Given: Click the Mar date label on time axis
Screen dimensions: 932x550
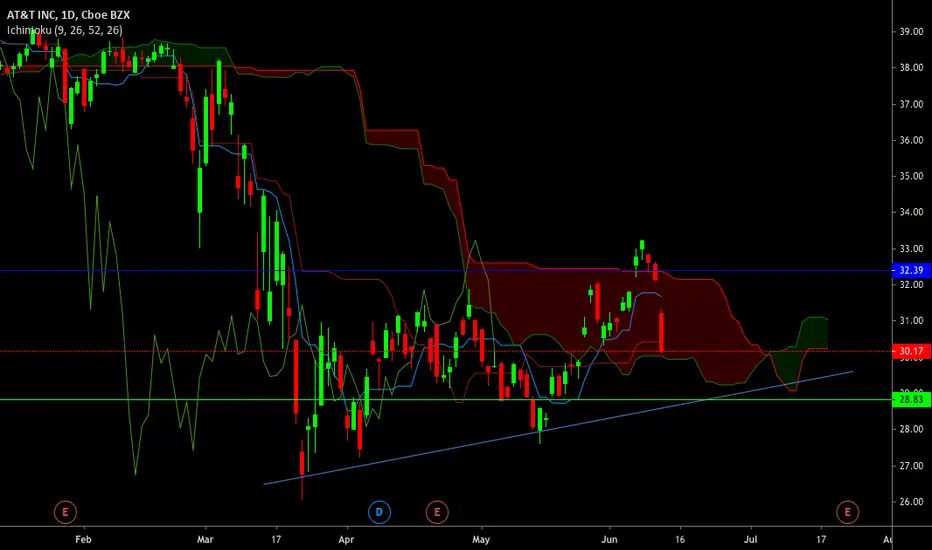Looking at the screenshot, I should [x=205, y=539].
